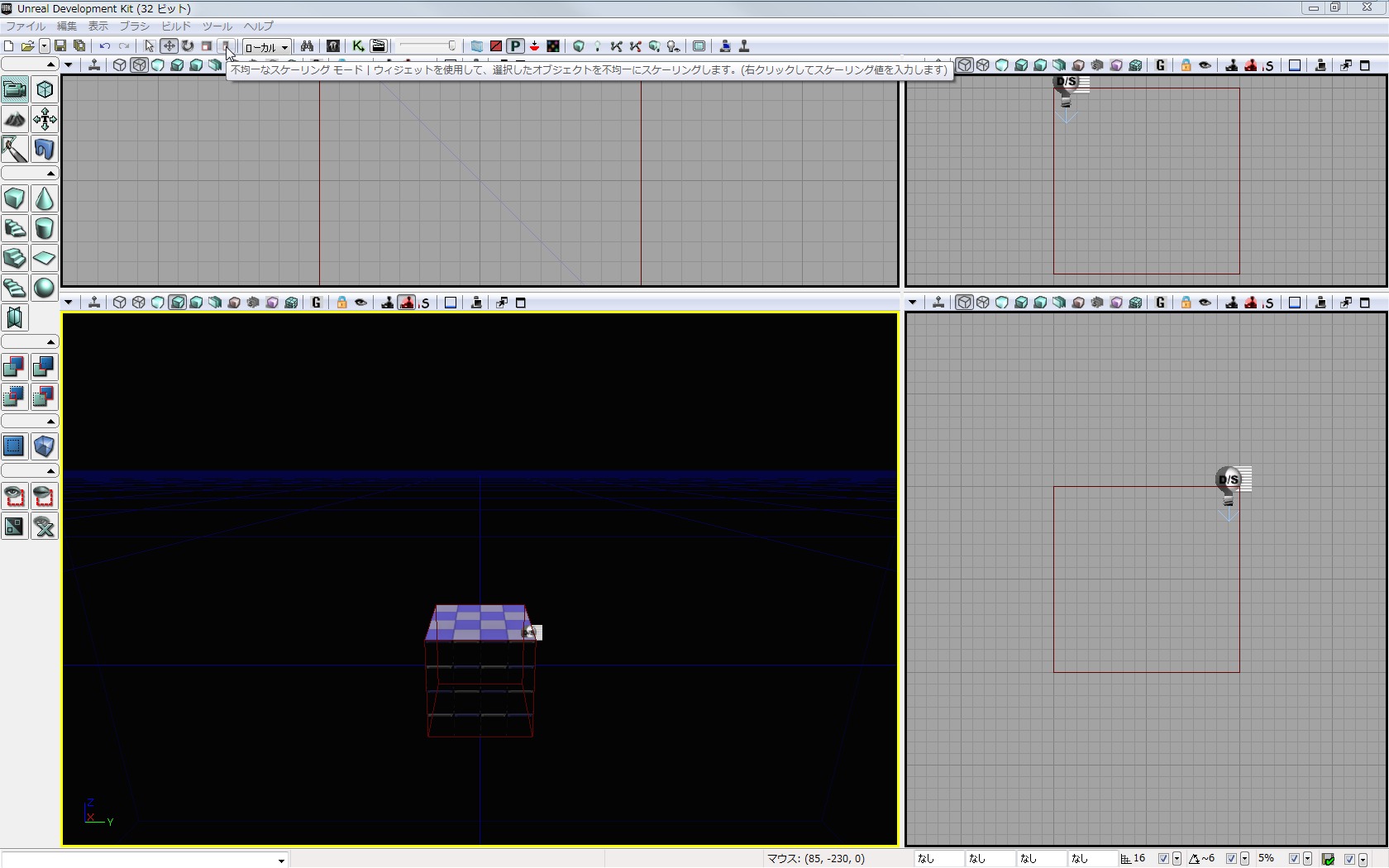Choose the Cylinder brush primitive
Screen dimensions: 1389x868
[x=45, y=229]
